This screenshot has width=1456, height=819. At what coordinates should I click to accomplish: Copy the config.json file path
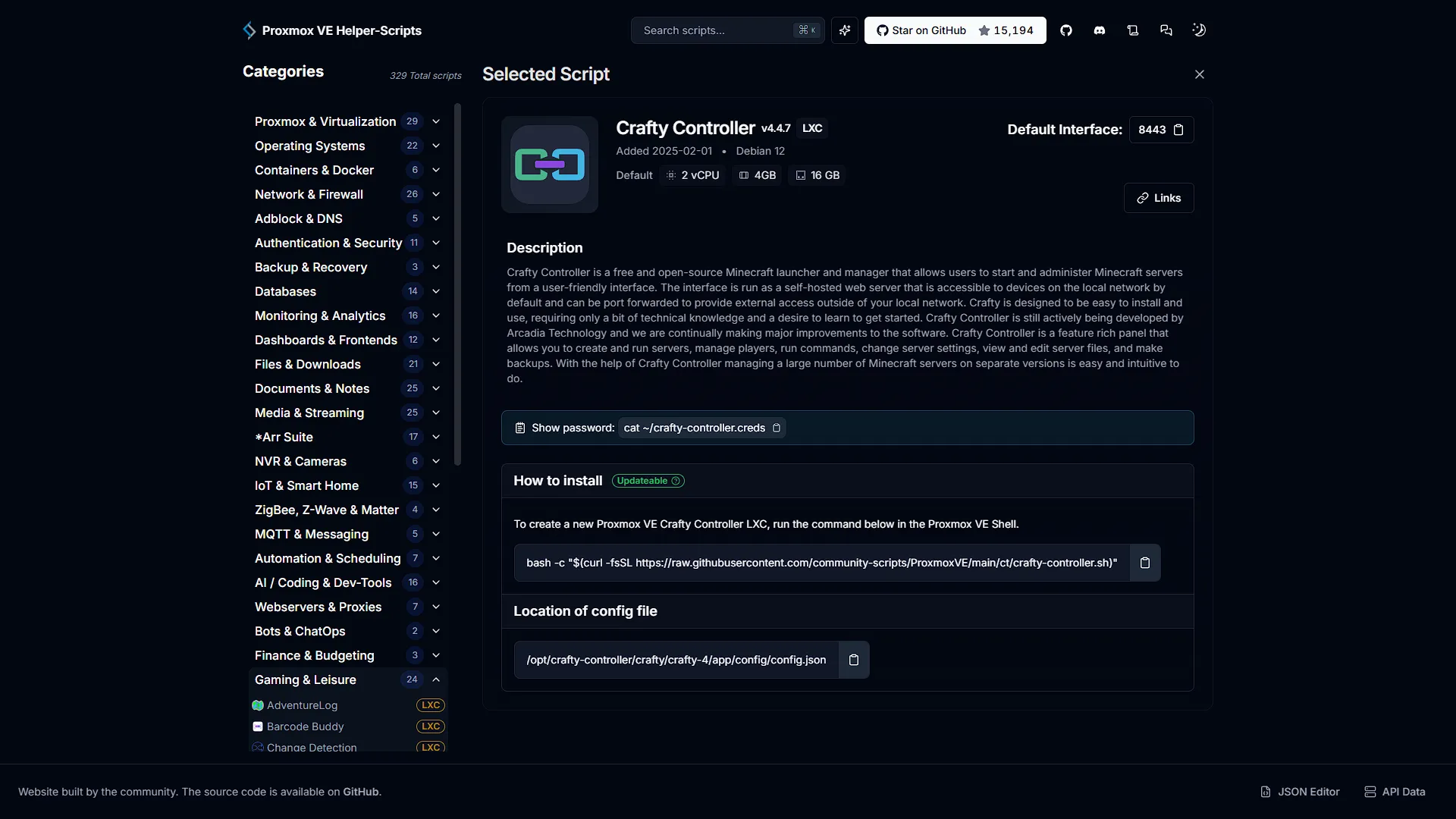854,660
